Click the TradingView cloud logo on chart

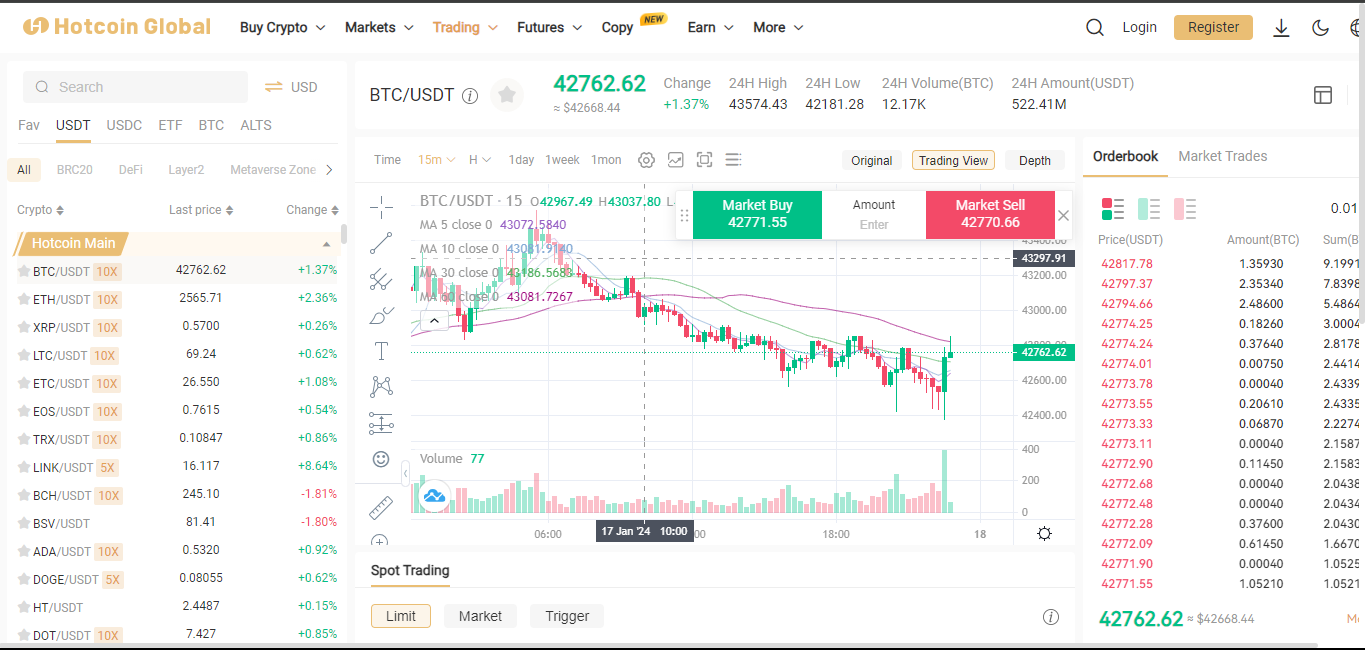click(x=434, y=495)
